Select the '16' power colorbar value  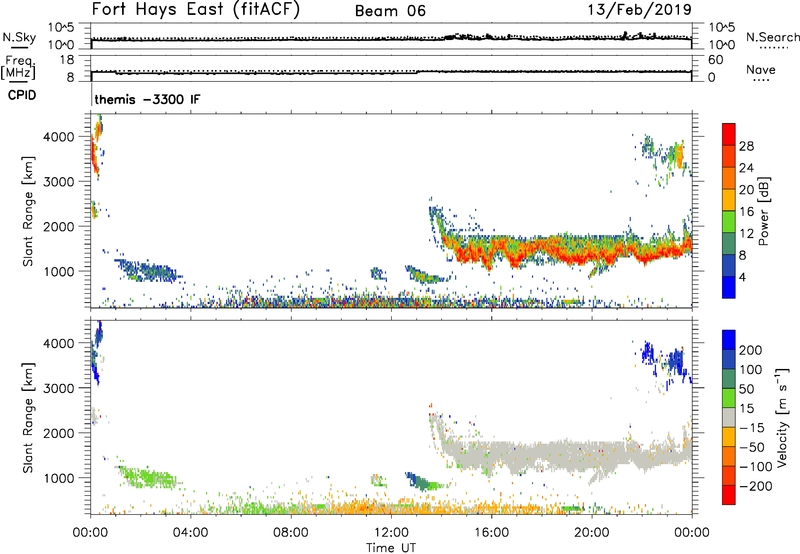point(746,212)
